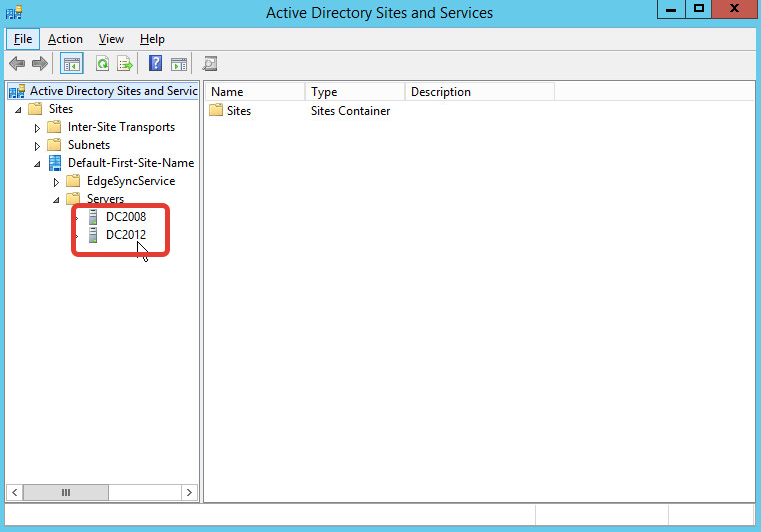The height and width of the screenshot is (532, 761).
Task: Open the Help menu
Action: point(152,39)
